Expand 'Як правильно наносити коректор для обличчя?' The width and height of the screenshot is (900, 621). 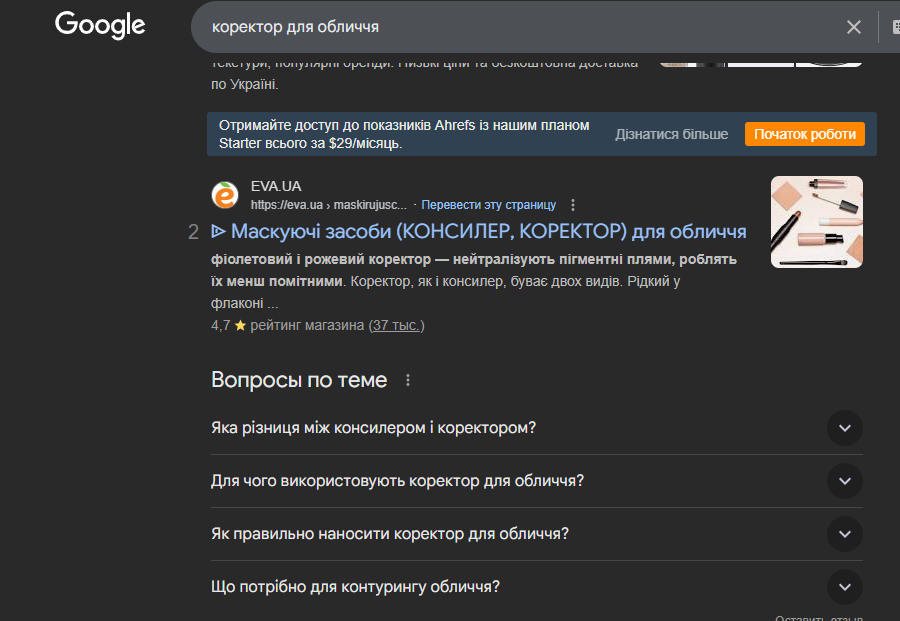[537, 534]
